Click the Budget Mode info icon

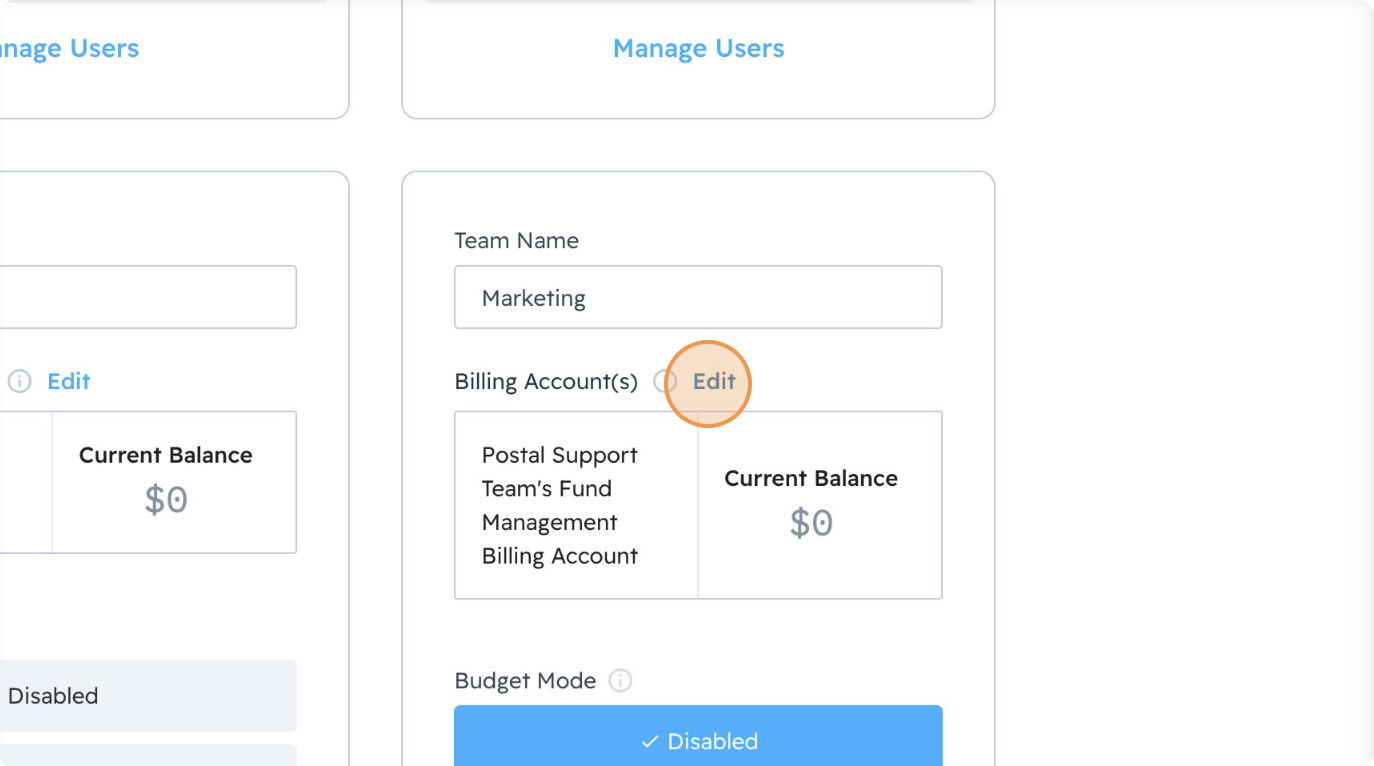pyautogui.click(x=620, y=681)
